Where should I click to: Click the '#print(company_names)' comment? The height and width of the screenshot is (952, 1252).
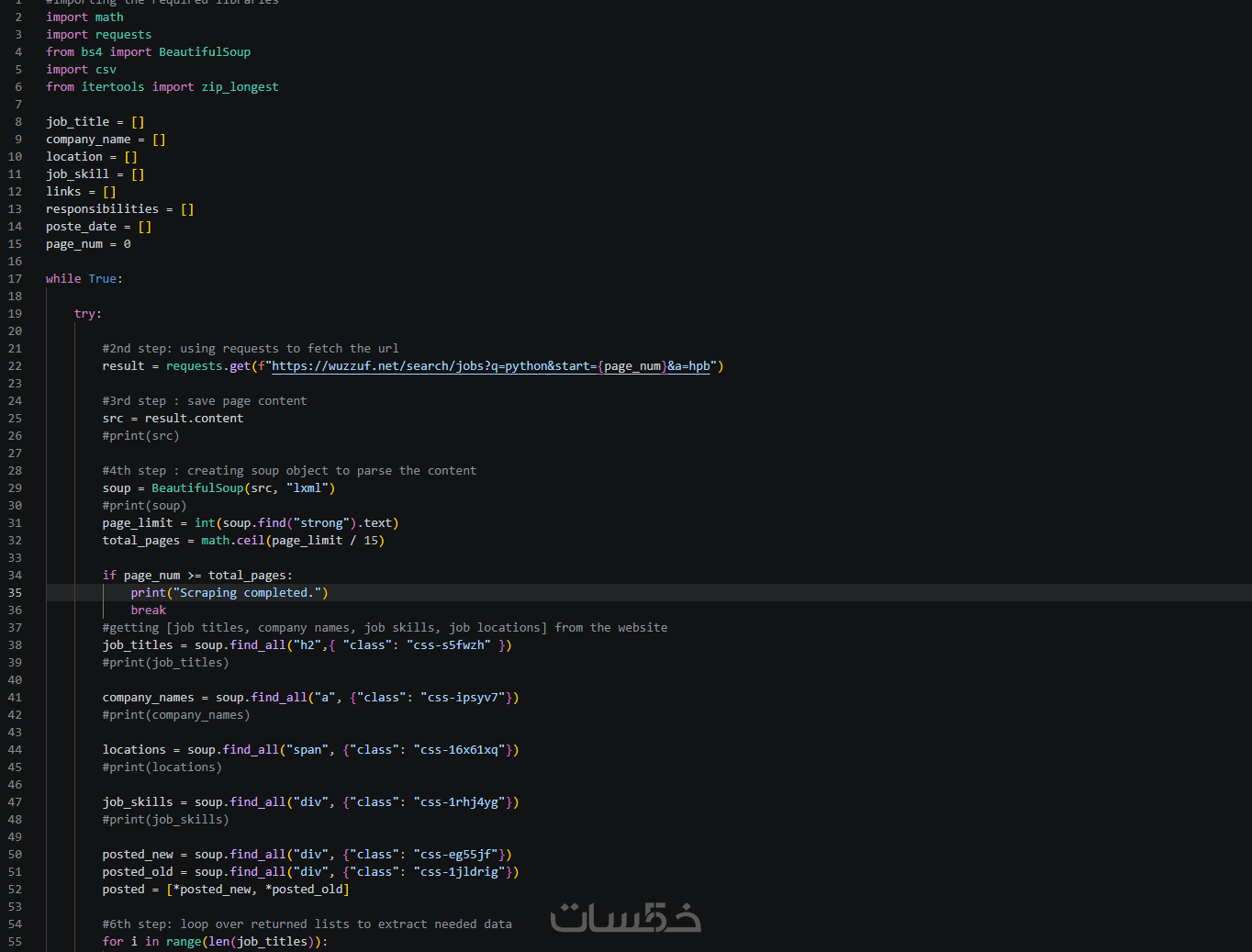[176, 715]
